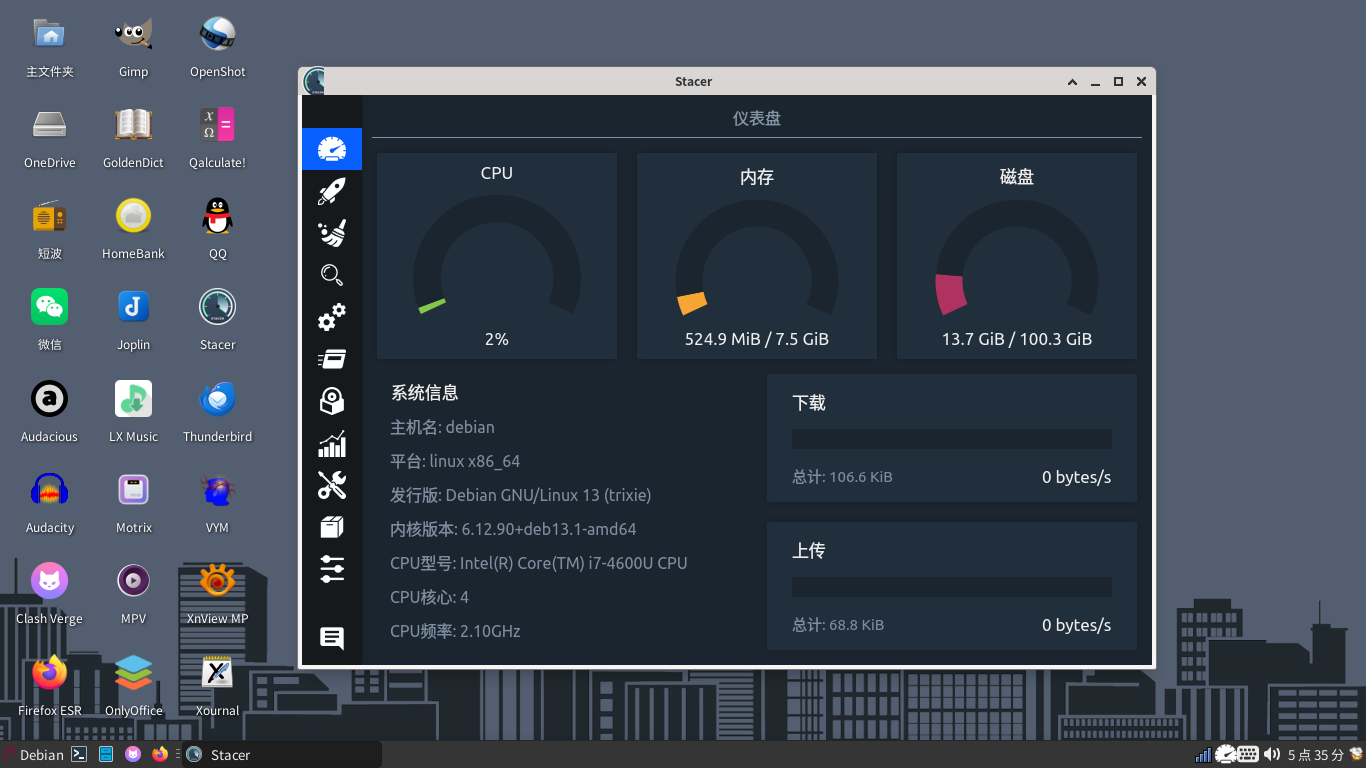
Task: Open the Settings sliders icon in Stacer
Action: 332,569
